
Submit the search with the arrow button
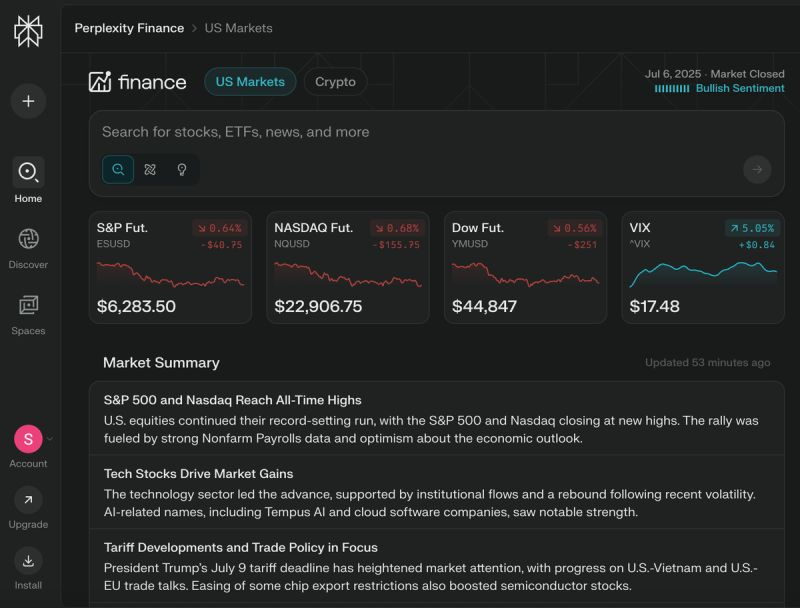[757, 169]
